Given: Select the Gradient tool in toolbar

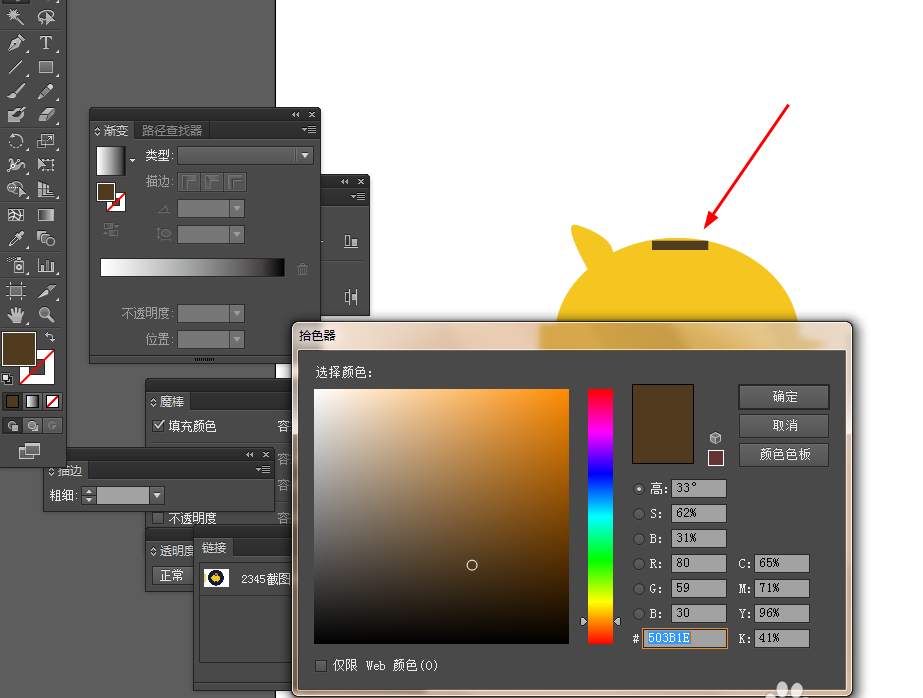Looking at the screenshot, I should pyautogui.click(x=46, y=215).
